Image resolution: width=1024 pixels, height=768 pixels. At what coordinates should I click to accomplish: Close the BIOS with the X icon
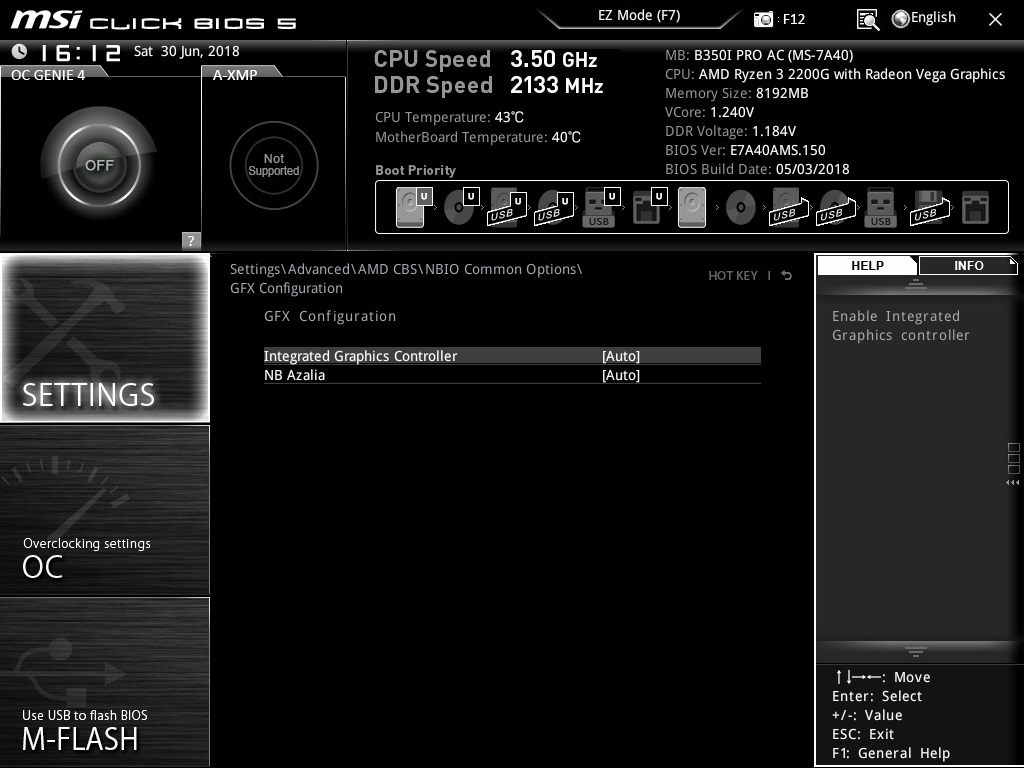pyautogui.click(x=995, y=20)
